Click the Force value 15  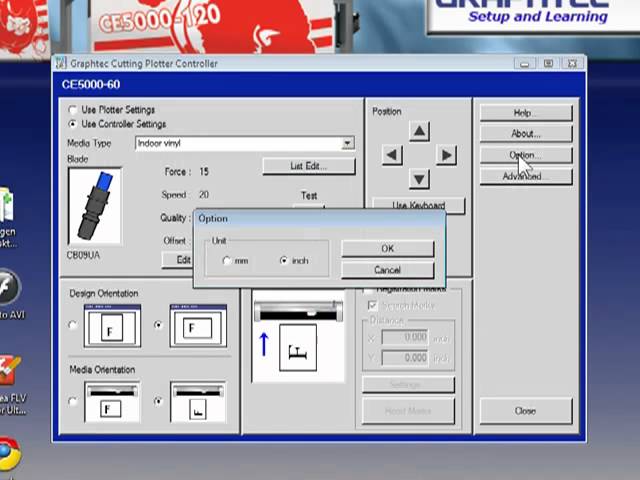pyautogui.click(x=204, y=172)
